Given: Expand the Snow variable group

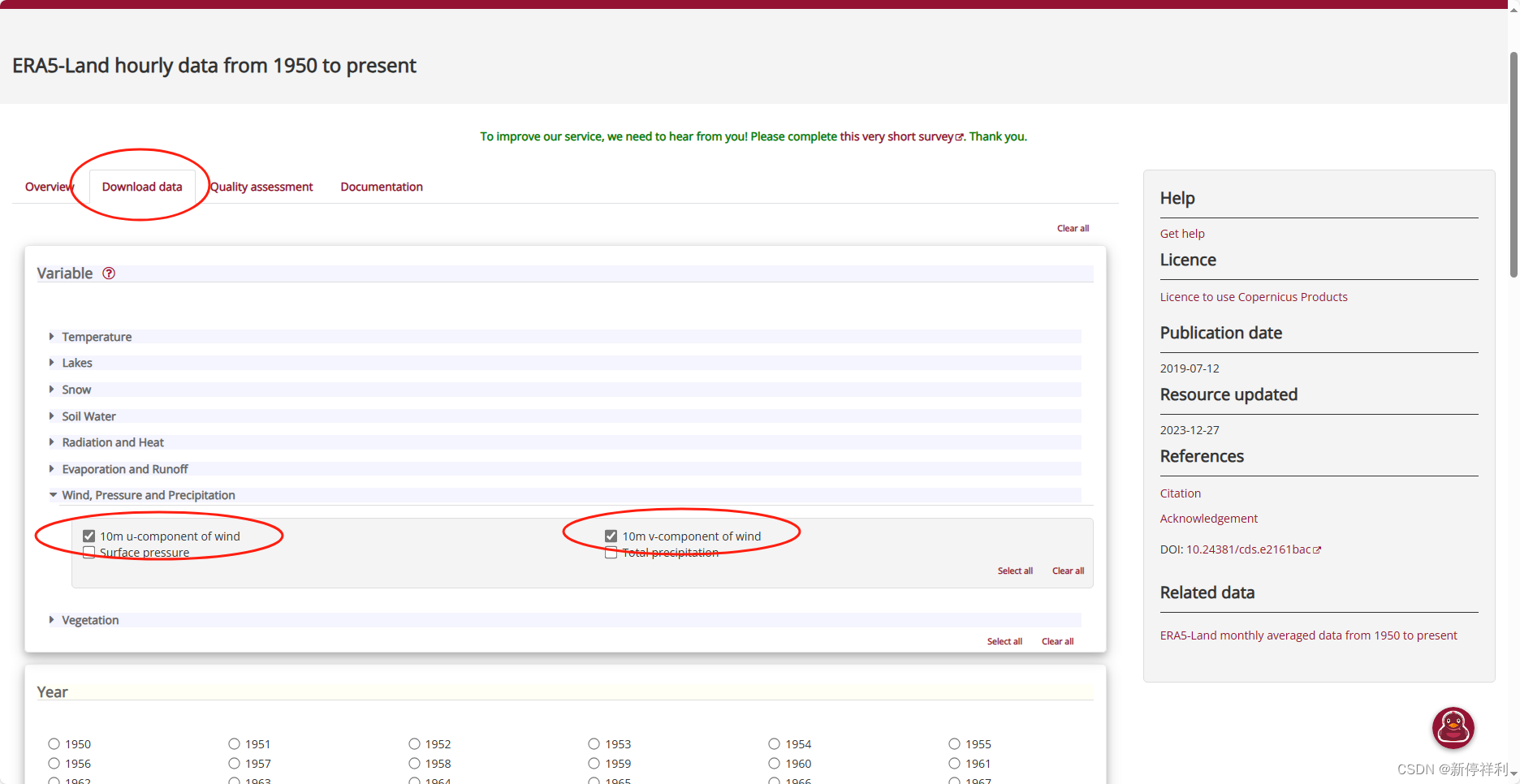Looking at the screenshot, I should [x=76, y=390].
